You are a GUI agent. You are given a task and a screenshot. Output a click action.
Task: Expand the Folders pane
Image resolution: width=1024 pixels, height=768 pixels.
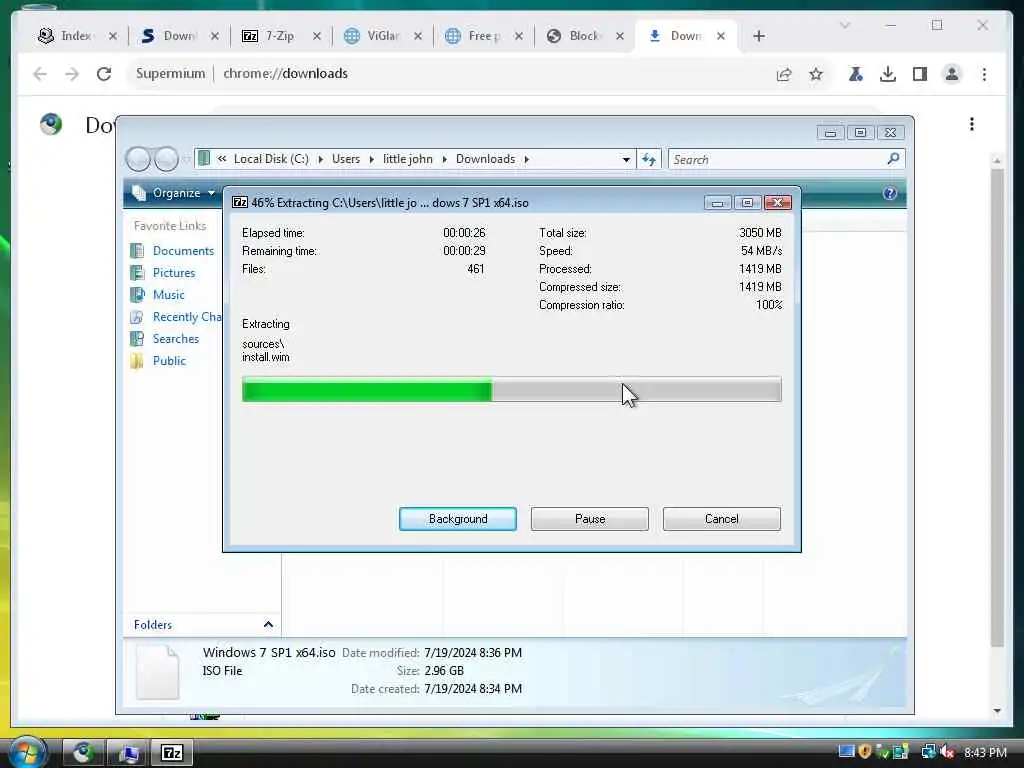(x=268, y=625)
